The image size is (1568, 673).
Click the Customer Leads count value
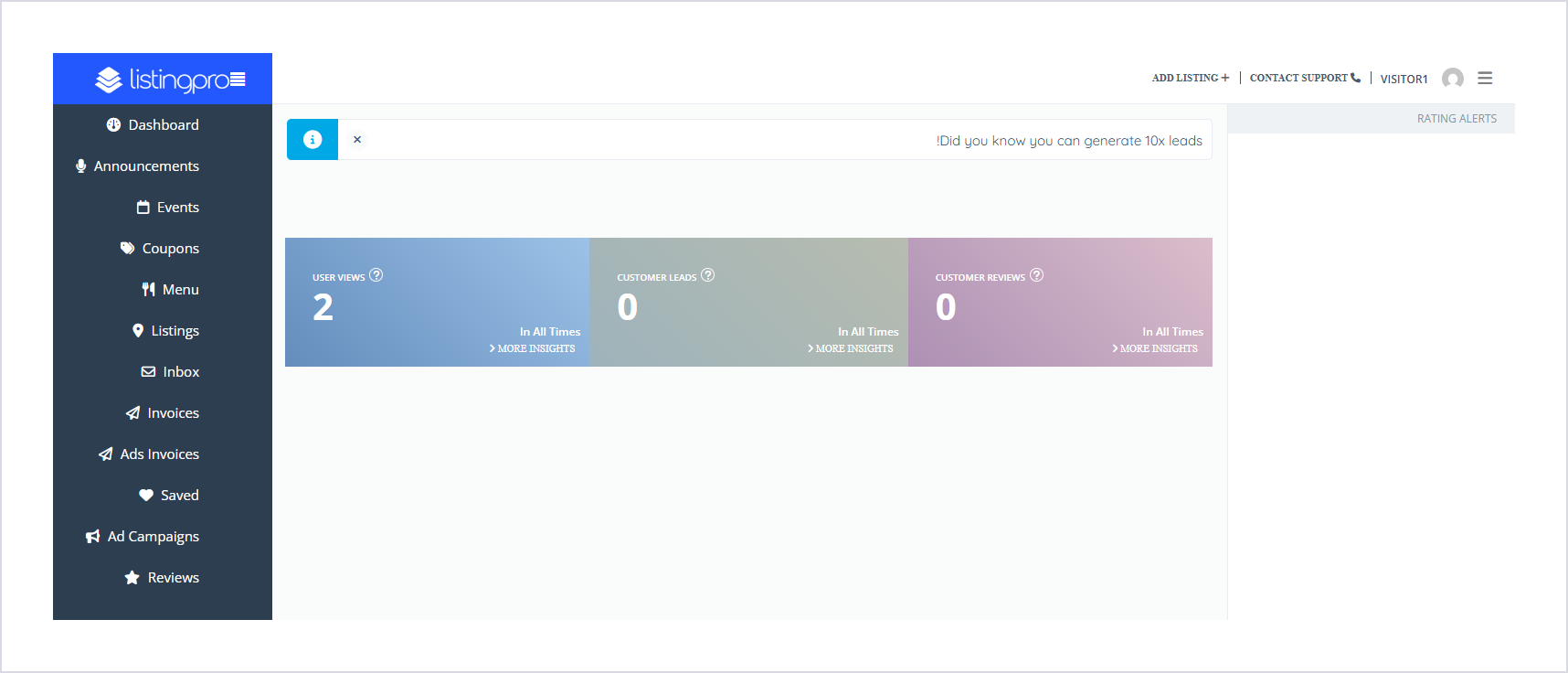point(628,307)
